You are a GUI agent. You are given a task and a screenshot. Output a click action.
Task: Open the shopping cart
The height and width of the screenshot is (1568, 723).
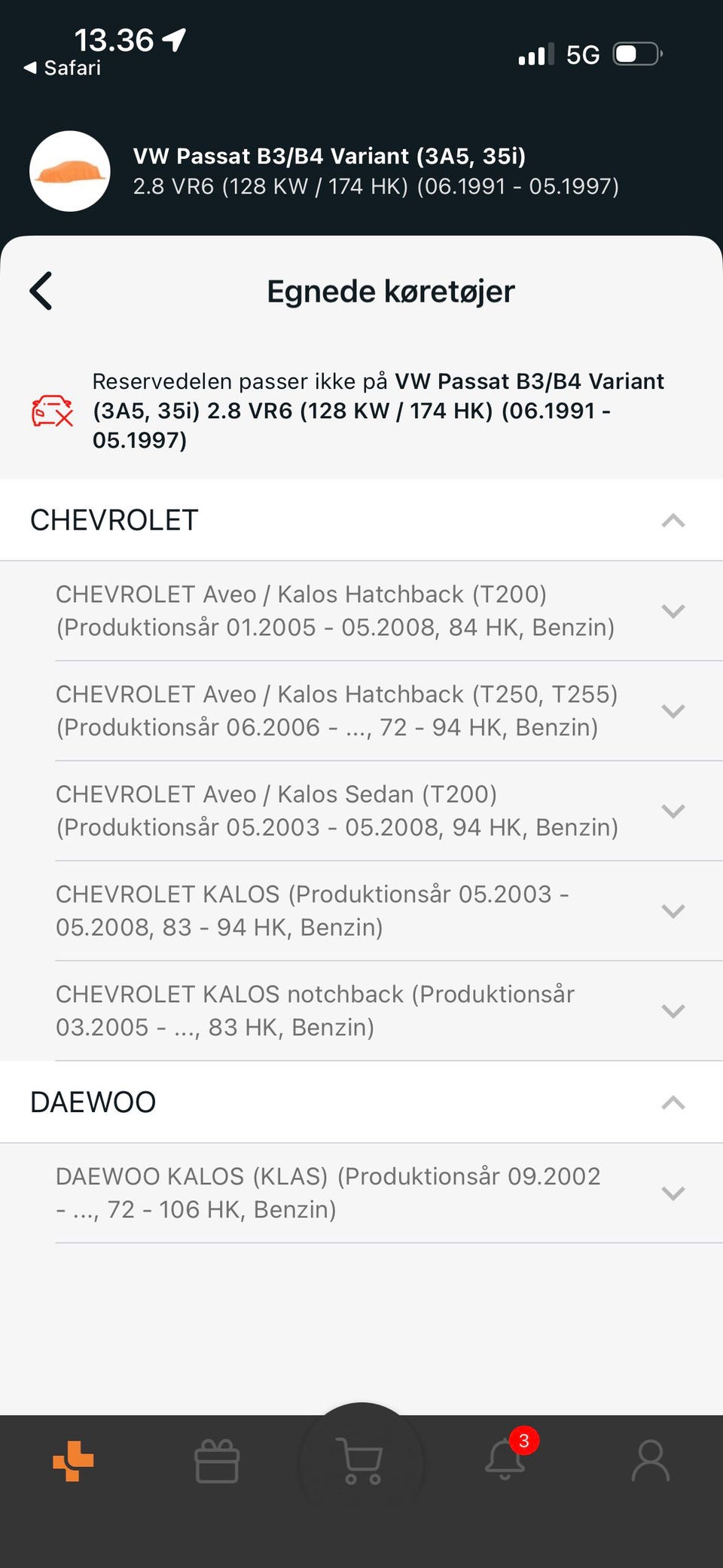361,1461
